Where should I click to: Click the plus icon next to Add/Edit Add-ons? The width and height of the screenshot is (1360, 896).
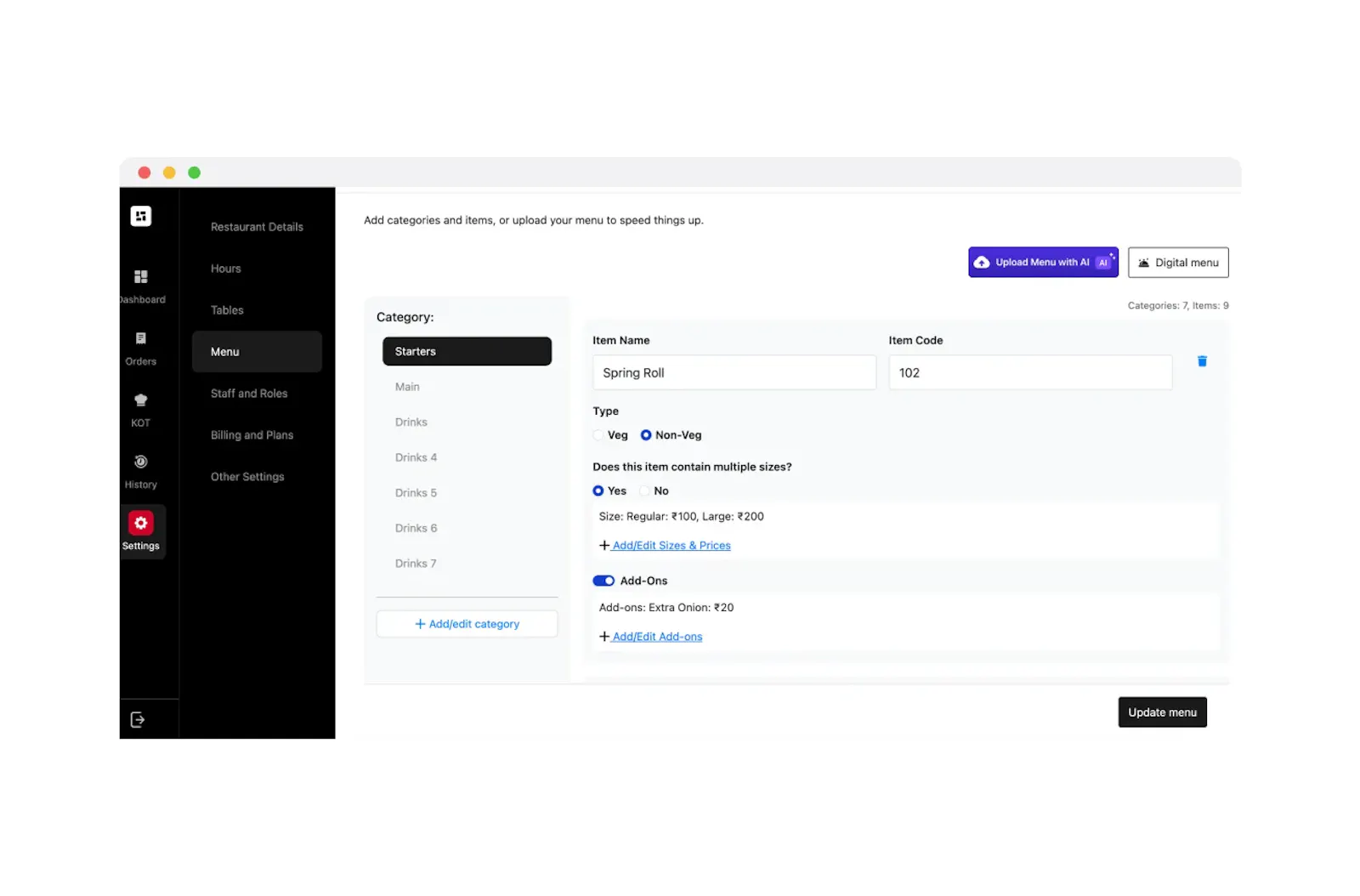point(604,637)
